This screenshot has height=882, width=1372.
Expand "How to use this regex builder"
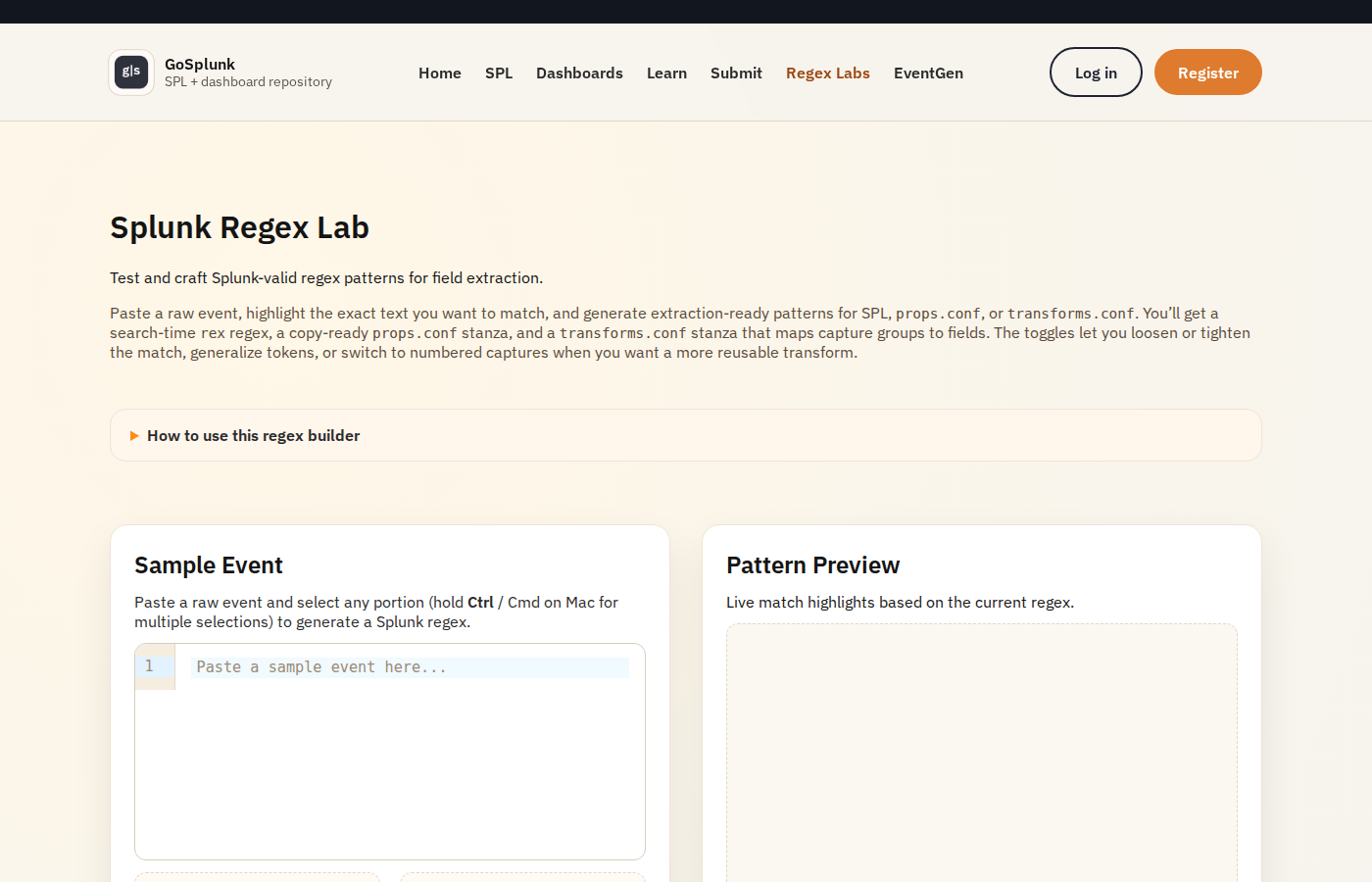tap(253, 435)
